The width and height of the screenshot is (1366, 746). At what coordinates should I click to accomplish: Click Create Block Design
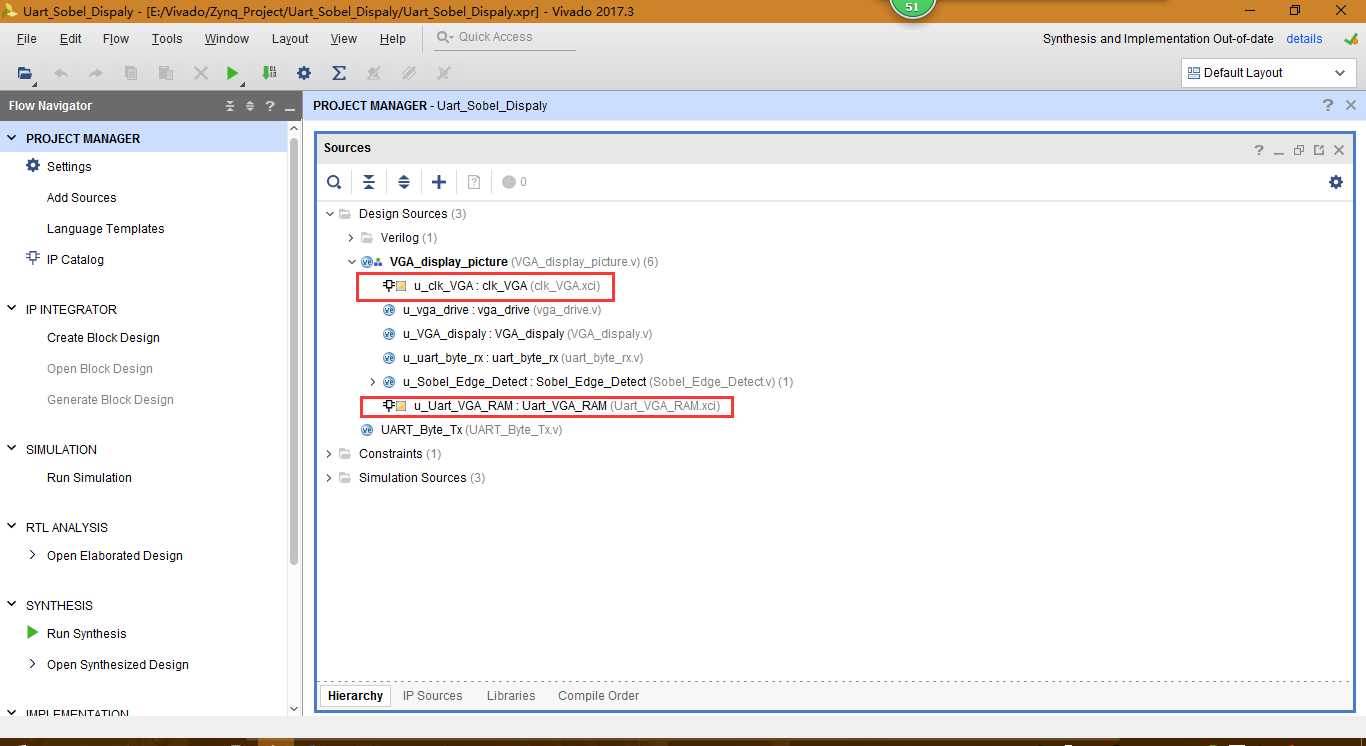[x=103, y=338]
